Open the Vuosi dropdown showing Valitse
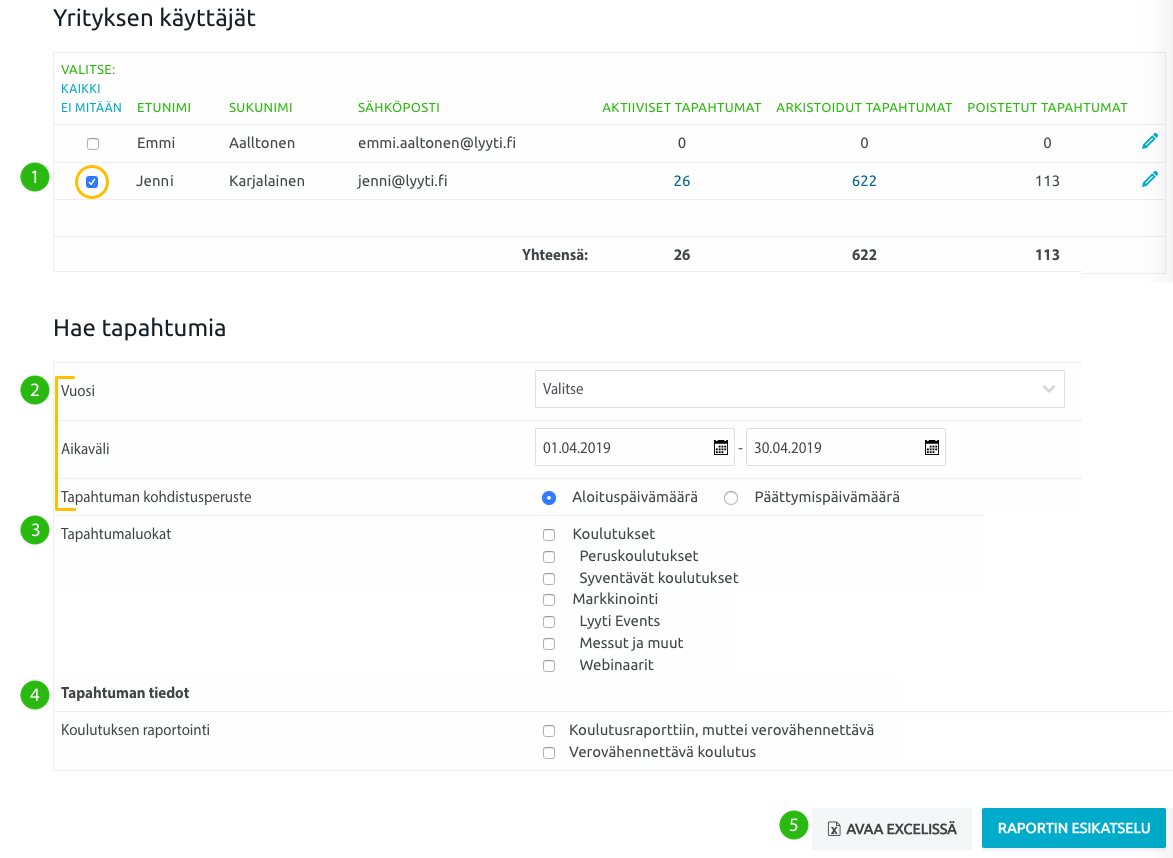 point(799,389)
